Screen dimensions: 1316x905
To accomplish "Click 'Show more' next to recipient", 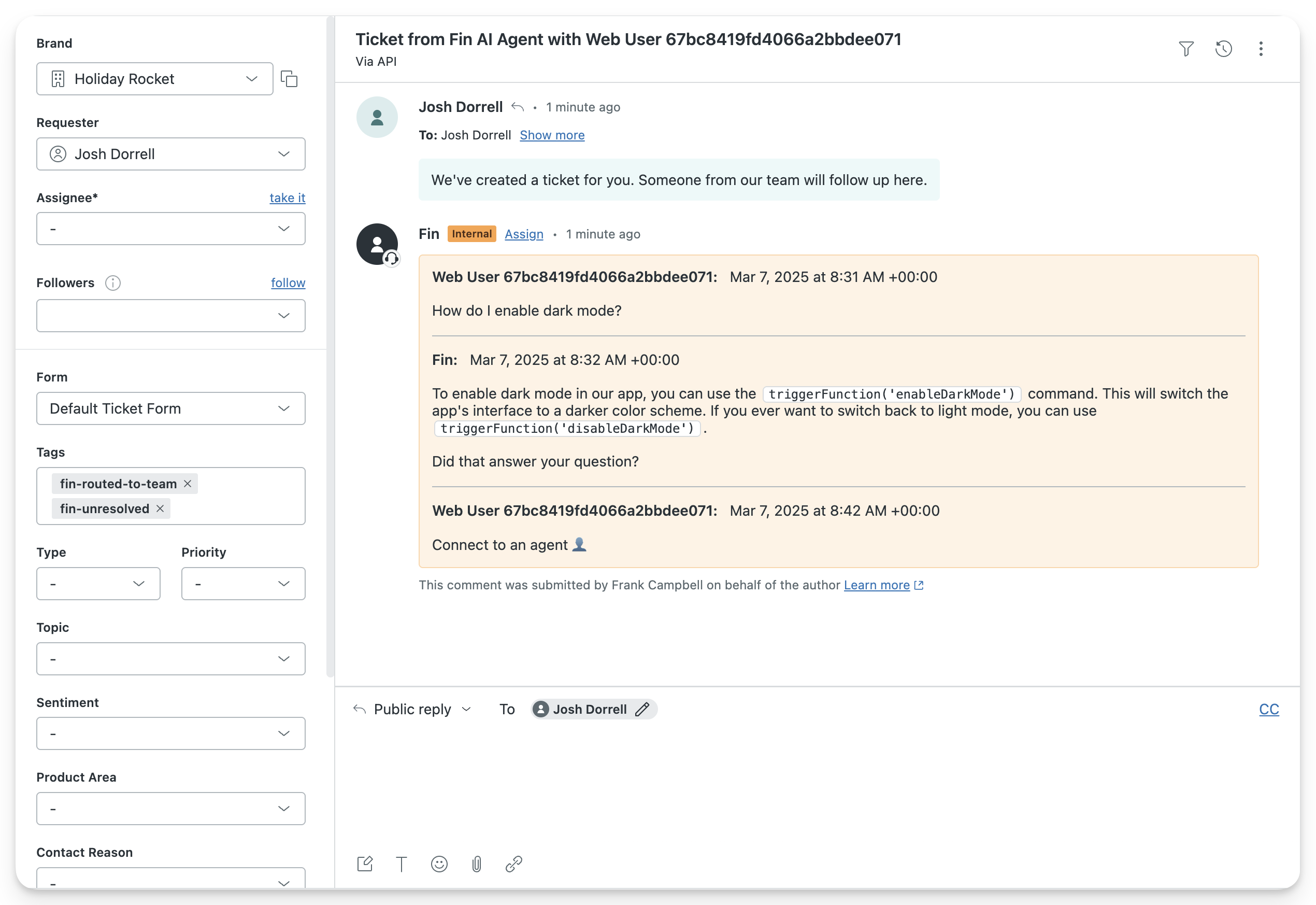I will 552,135.
